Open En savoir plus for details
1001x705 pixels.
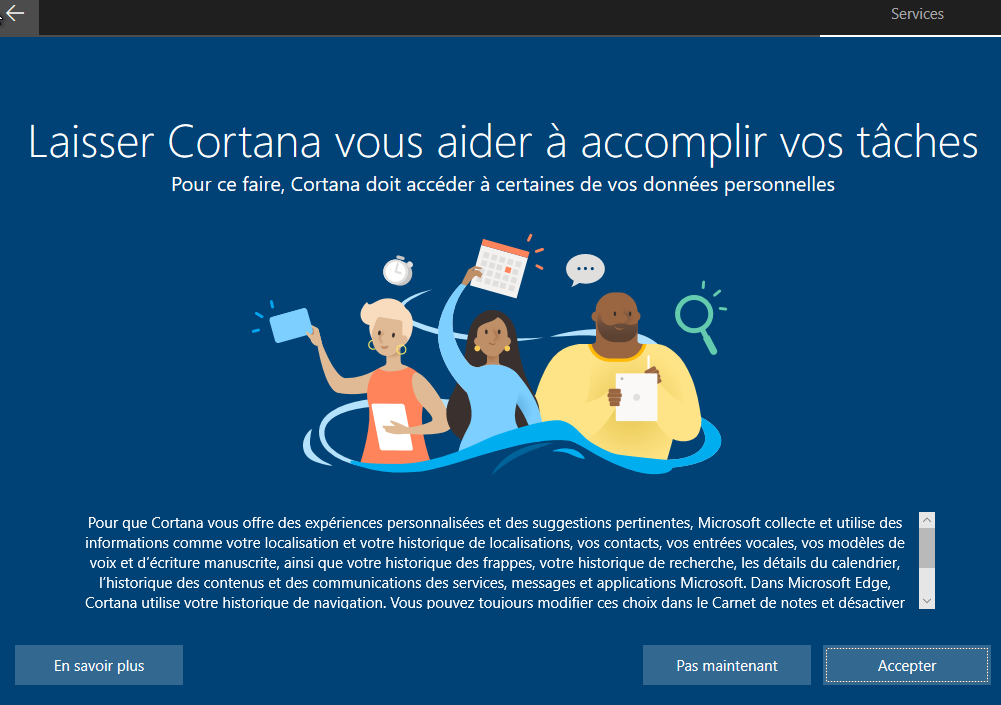[99, 665]
